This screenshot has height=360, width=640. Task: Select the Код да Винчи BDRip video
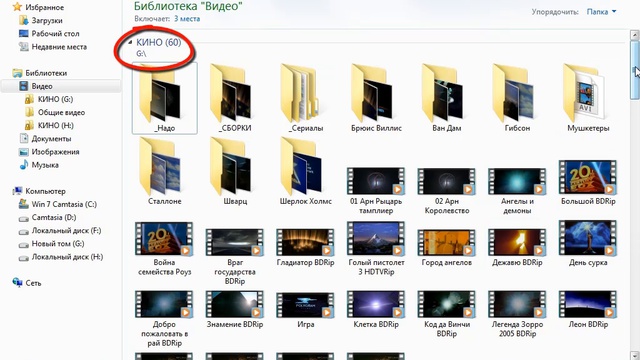(x=447, y=314)
